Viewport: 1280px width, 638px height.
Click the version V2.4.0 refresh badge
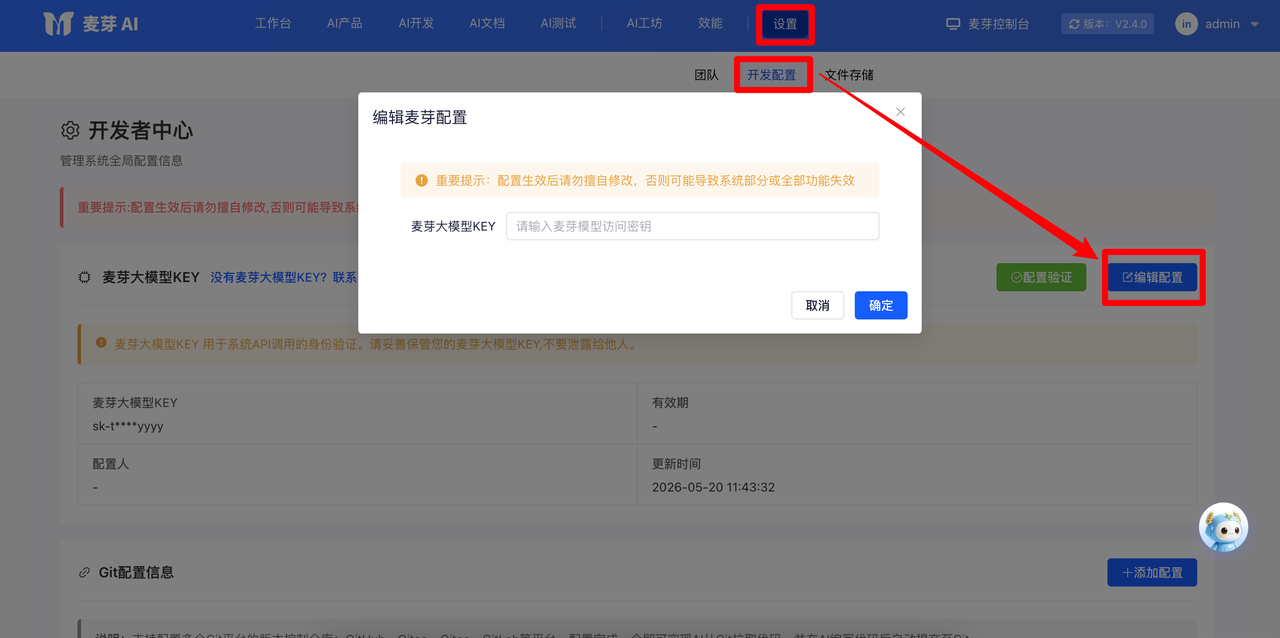(1107, 24)
